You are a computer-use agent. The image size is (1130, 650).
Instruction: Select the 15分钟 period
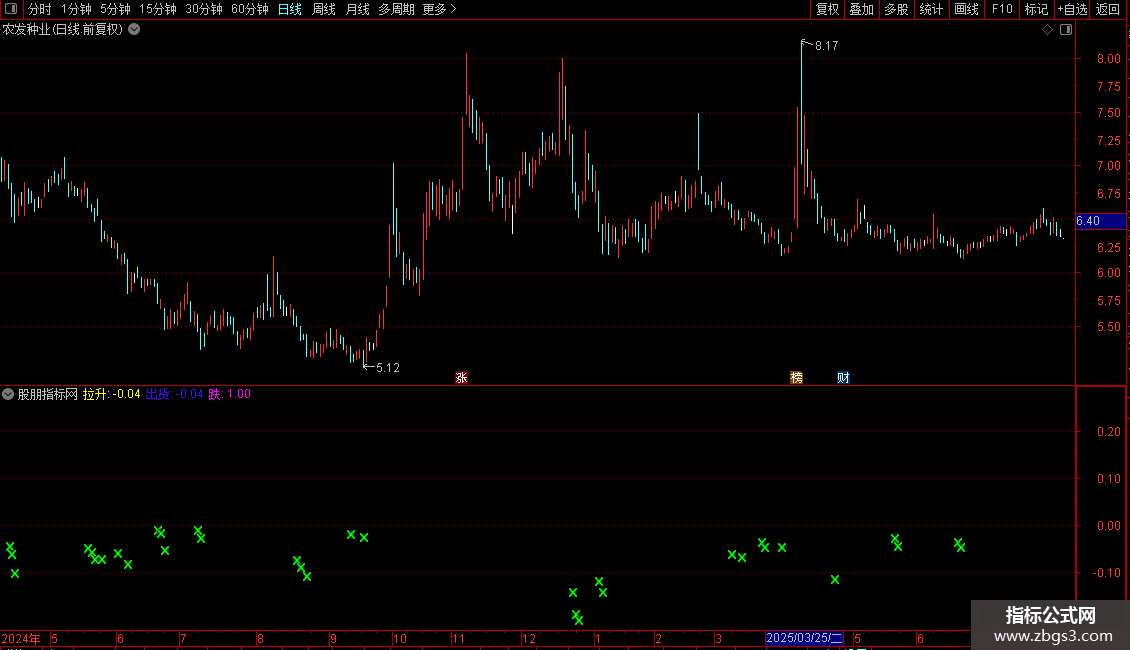pos(157,9)
